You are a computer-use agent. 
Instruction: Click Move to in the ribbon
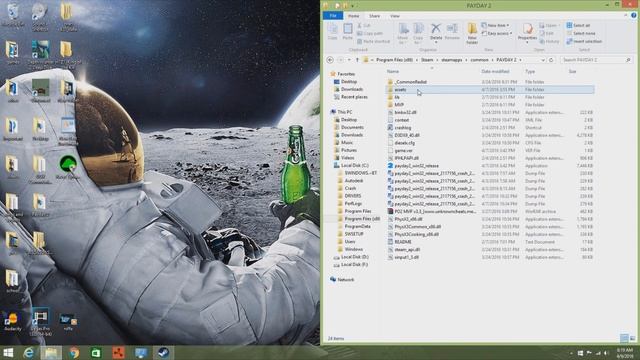[403, 33]
